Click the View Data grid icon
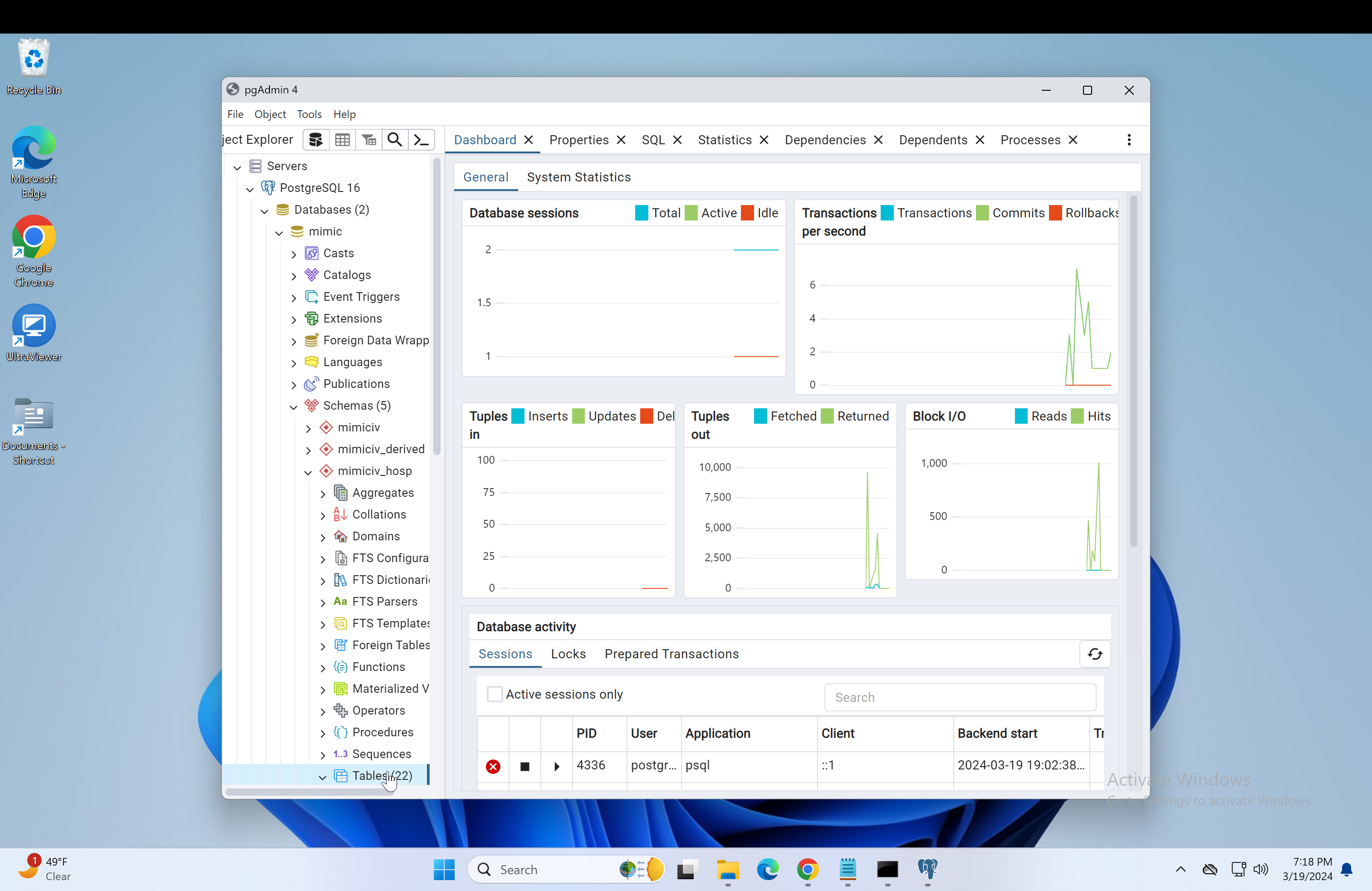The height and width of the screenshot is (891, 1372). pyautogui.click(x=343, y=140)
